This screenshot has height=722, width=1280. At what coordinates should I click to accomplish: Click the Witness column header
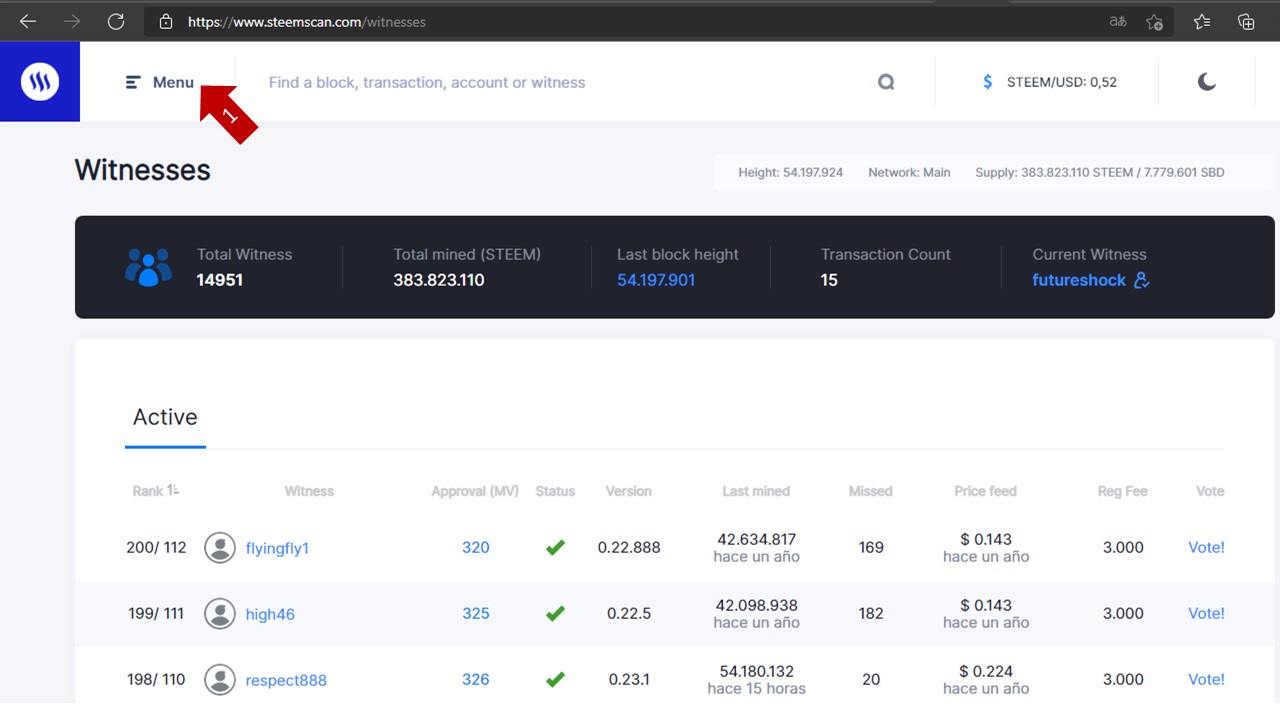pos(309,491)
